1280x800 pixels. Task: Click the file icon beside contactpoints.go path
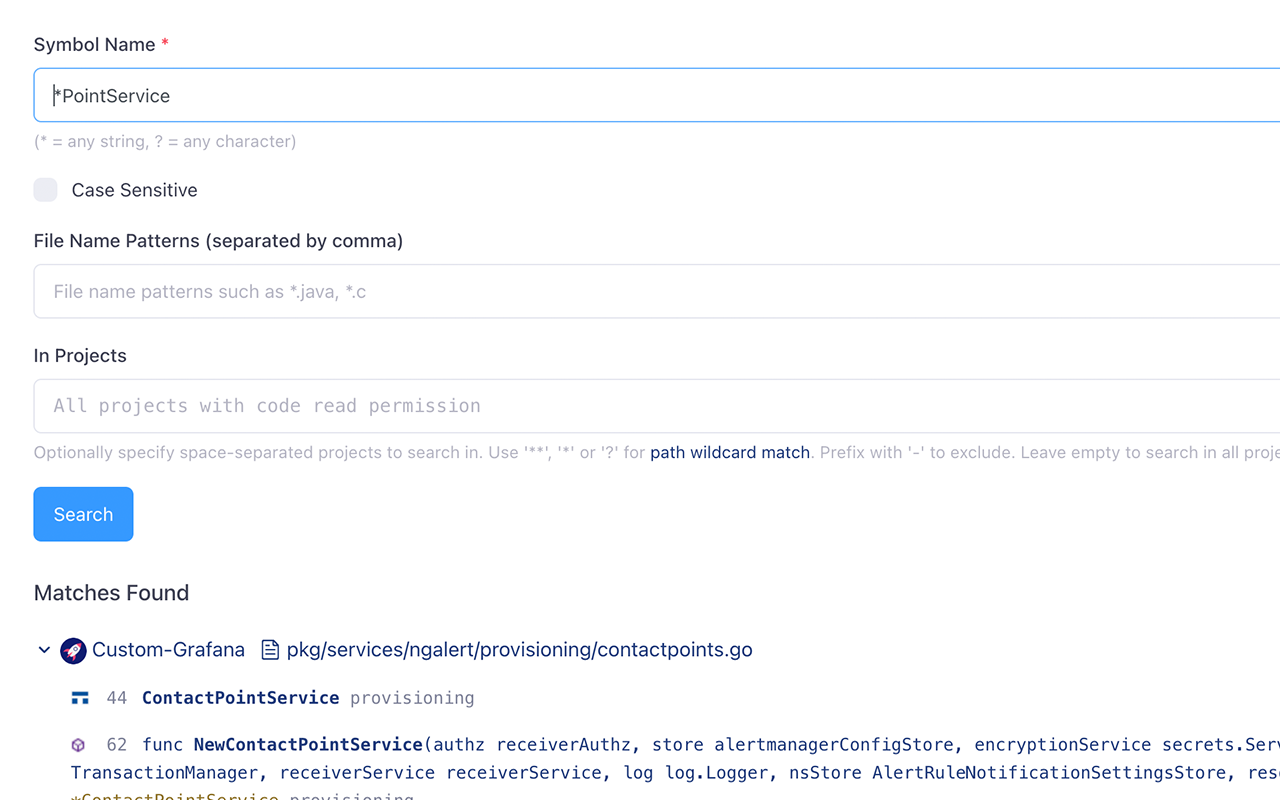point(270,650)
